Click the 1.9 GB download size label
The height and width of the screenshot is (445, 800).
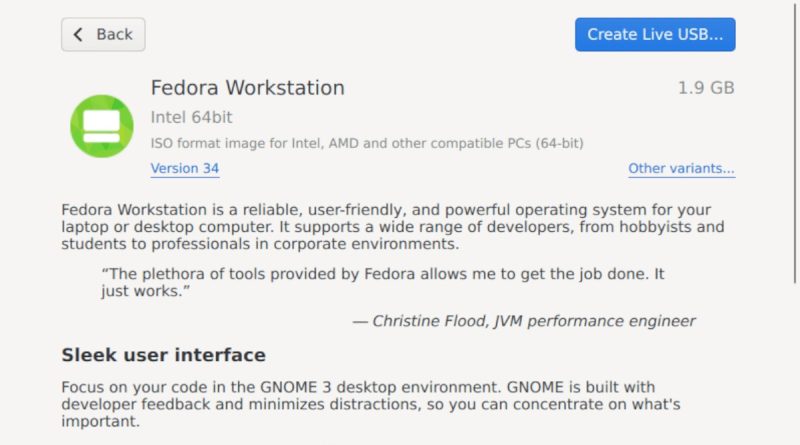pyautogui.click(x=706, y=88)
